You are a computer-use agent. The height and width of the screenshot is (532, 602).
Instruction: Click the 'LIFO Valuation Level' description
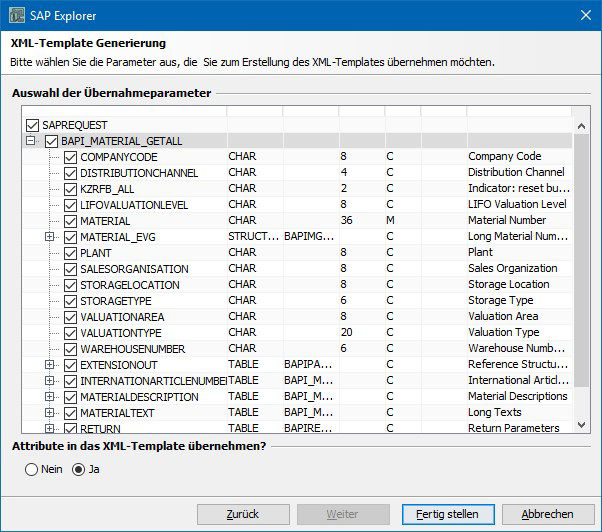517,204
